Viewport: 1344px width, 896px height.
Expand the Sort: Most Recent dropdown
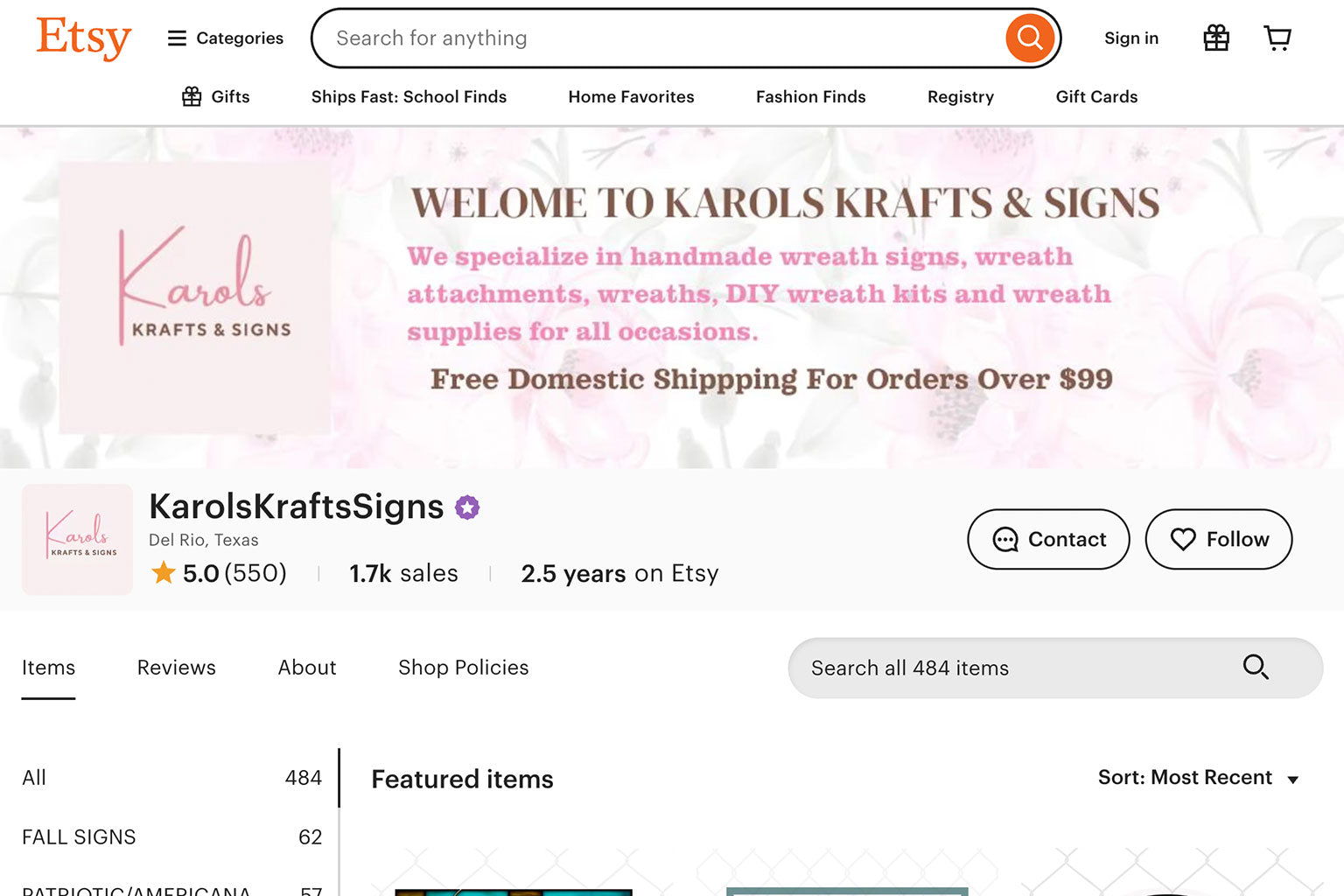click(1198, 778)
